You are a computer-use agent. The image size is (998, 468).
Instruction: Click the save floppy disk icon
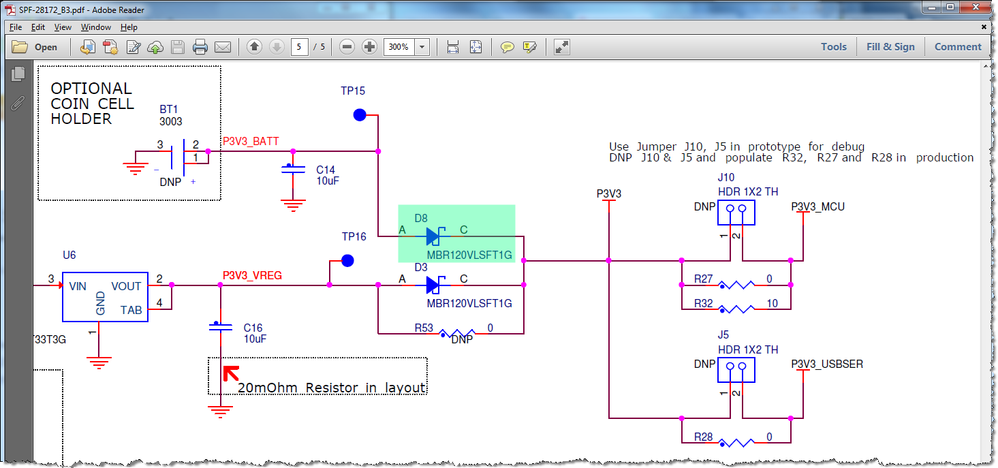[178, 46]
